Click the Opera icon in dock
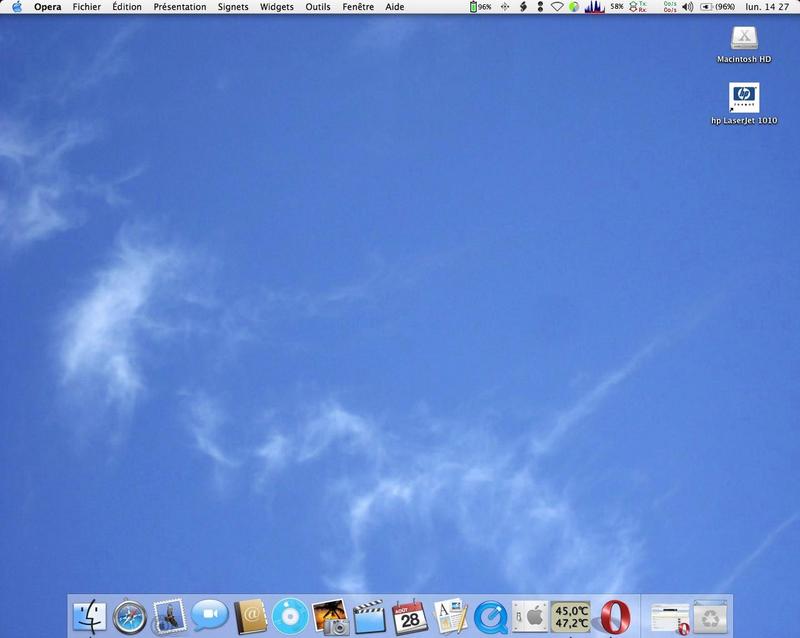 [x=614, y=616]
